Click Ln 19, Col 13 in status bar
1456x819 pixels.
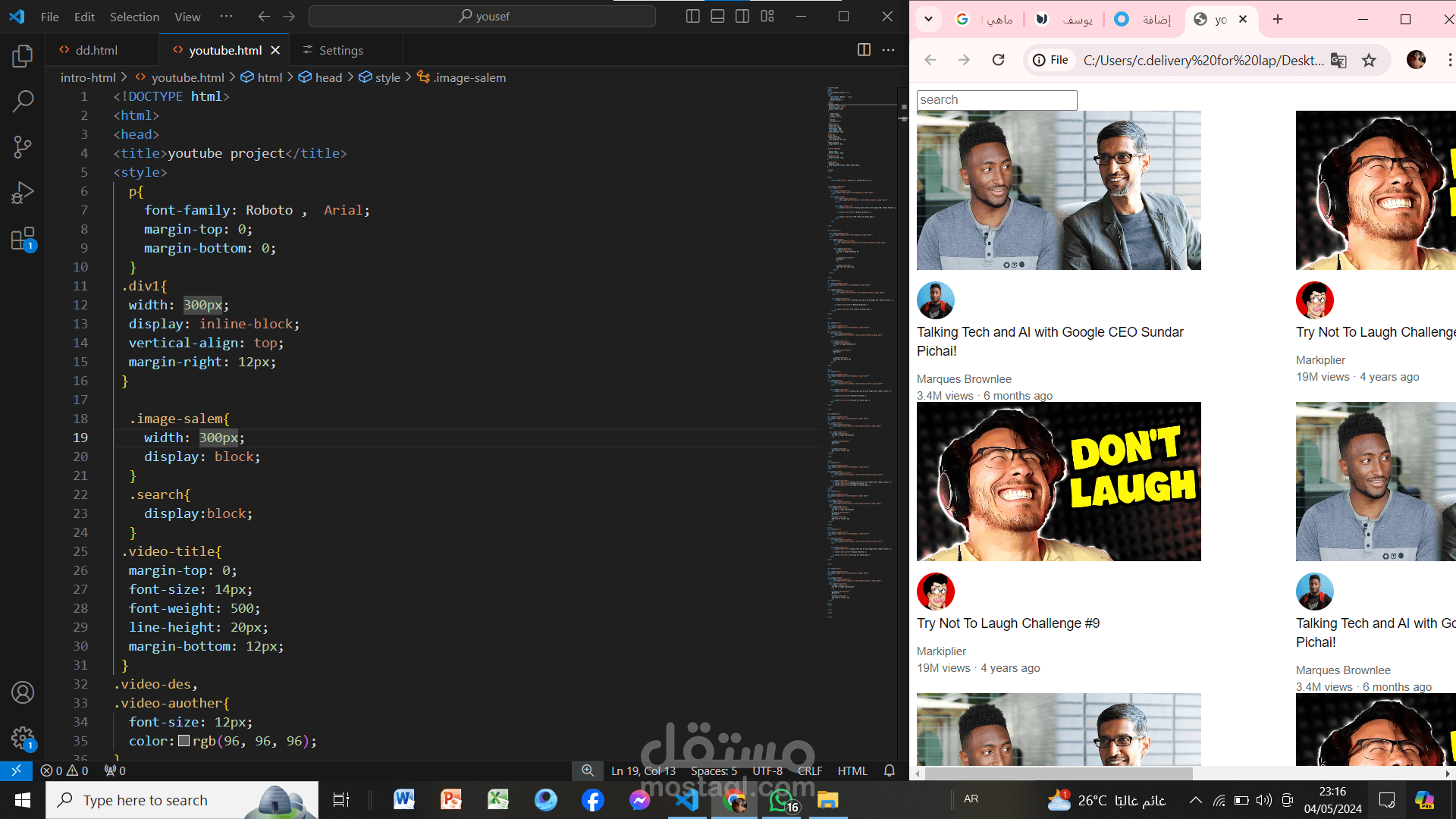[643, 770]
